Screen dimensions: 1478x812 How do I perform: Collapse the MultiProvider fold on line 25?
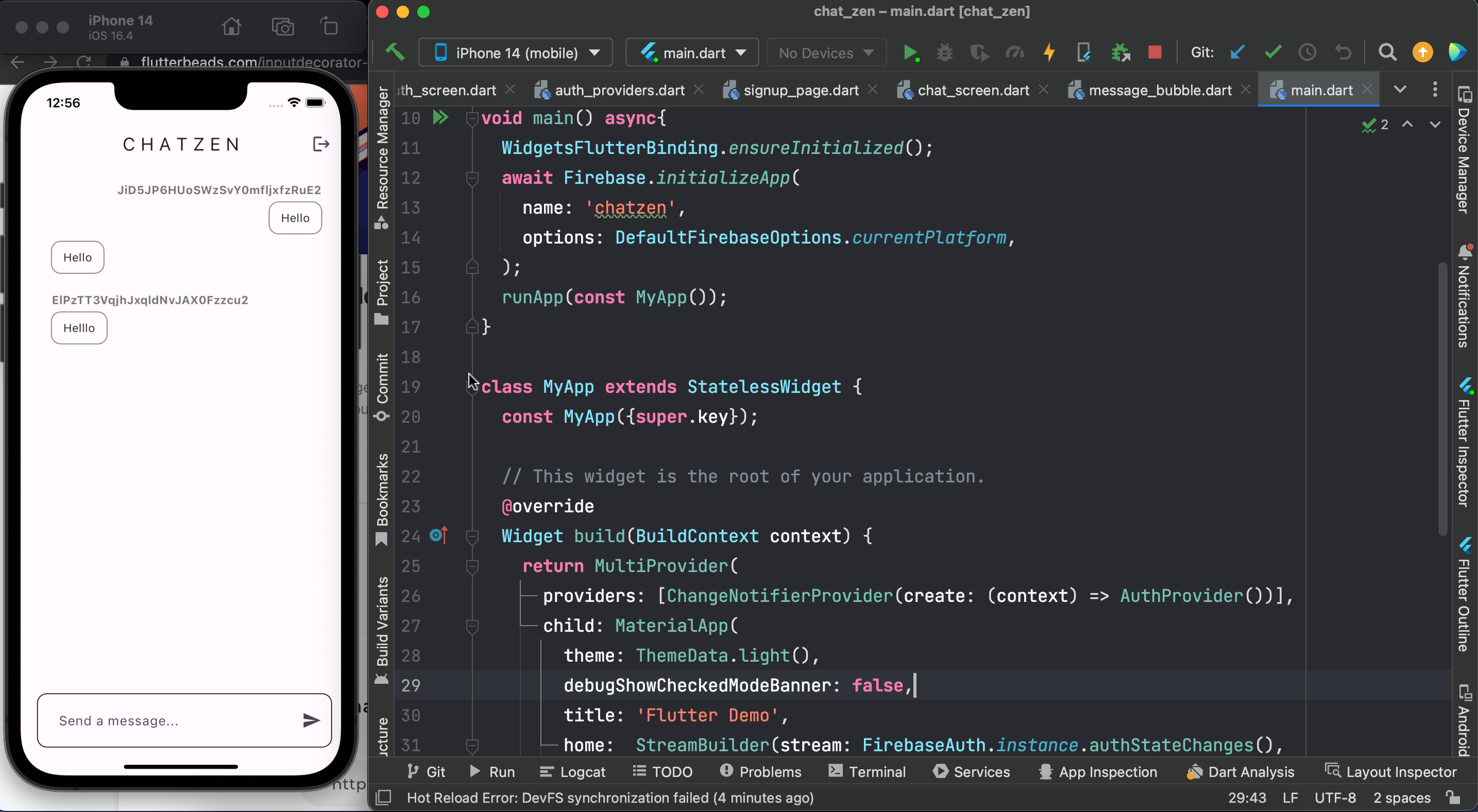click(471, 566)
